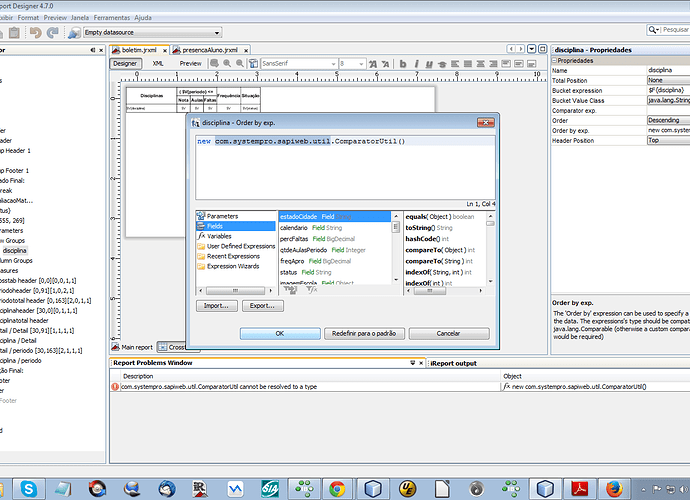
Task: Click the Redefinir para o padrão button
Action: pos(364,332)
